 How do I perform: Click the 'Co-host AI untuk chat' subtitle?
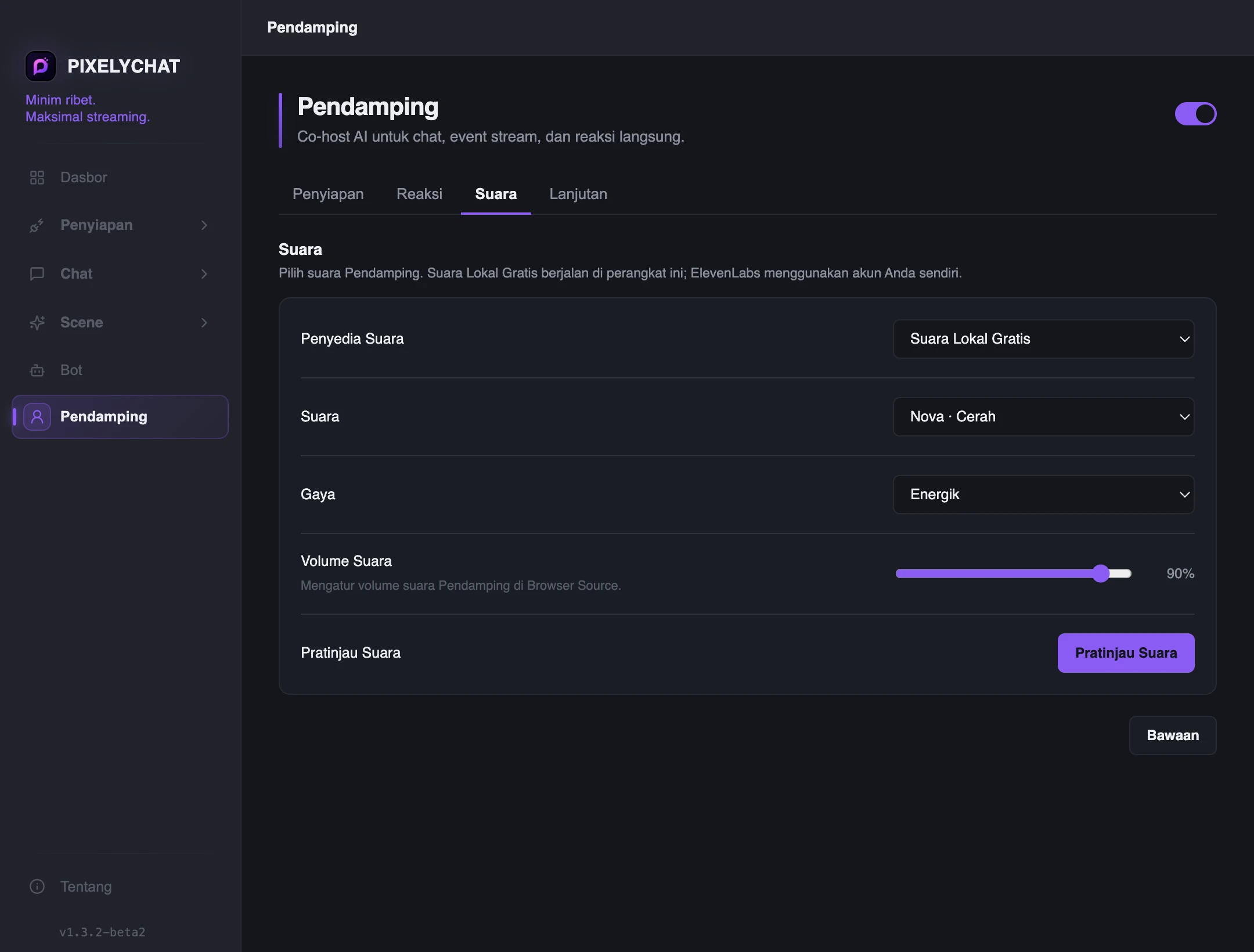pyautogui.click(x=491, y=137)
